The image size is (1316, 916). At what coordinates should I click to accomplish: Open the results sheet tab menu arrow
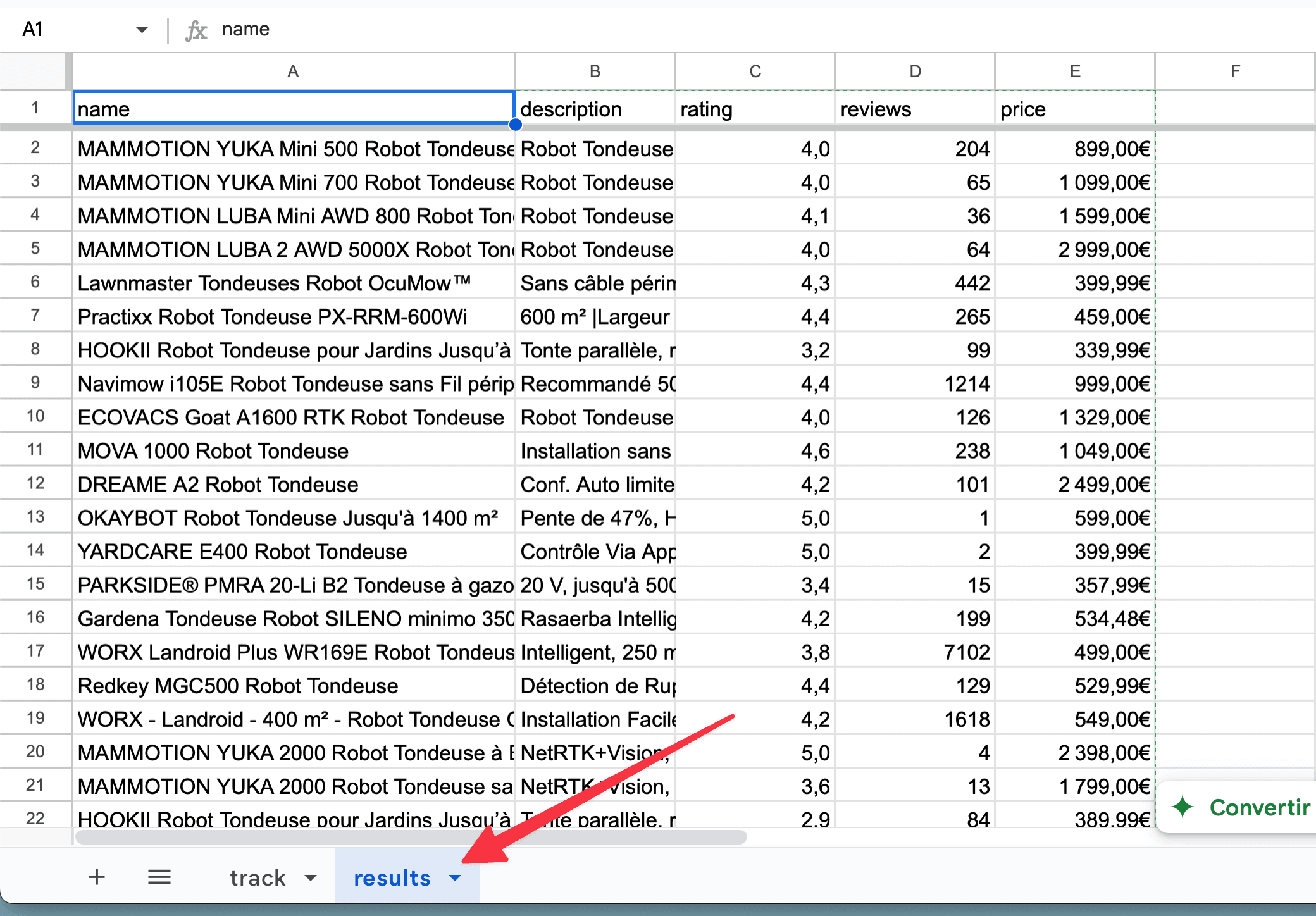click(455, 878)
